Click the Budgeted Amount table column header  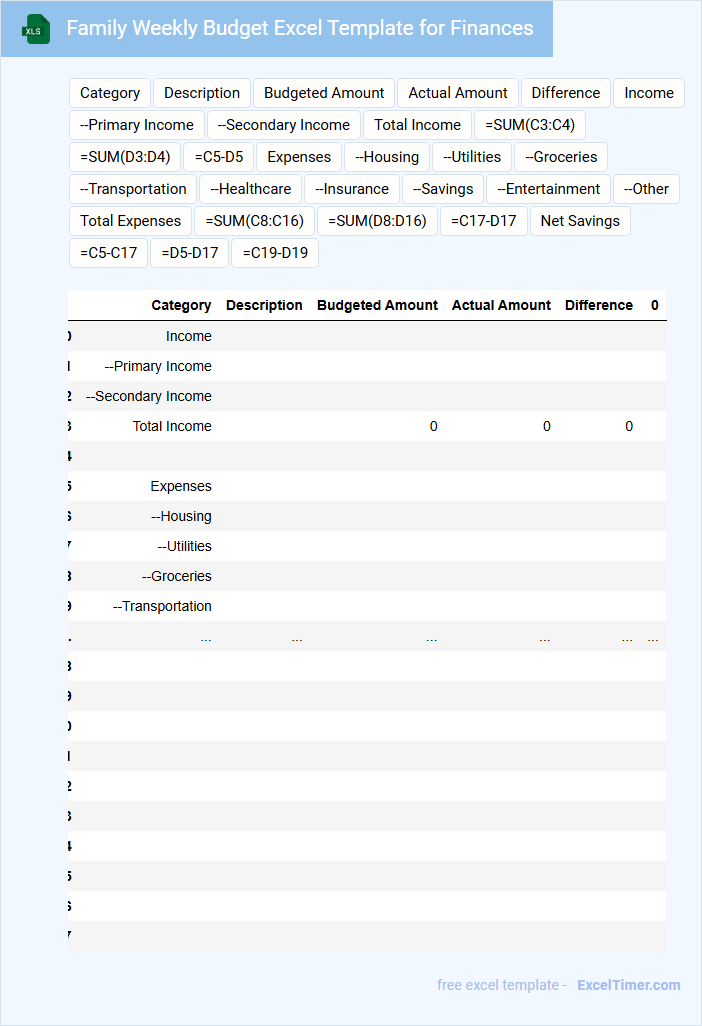(x=377, y=306)
